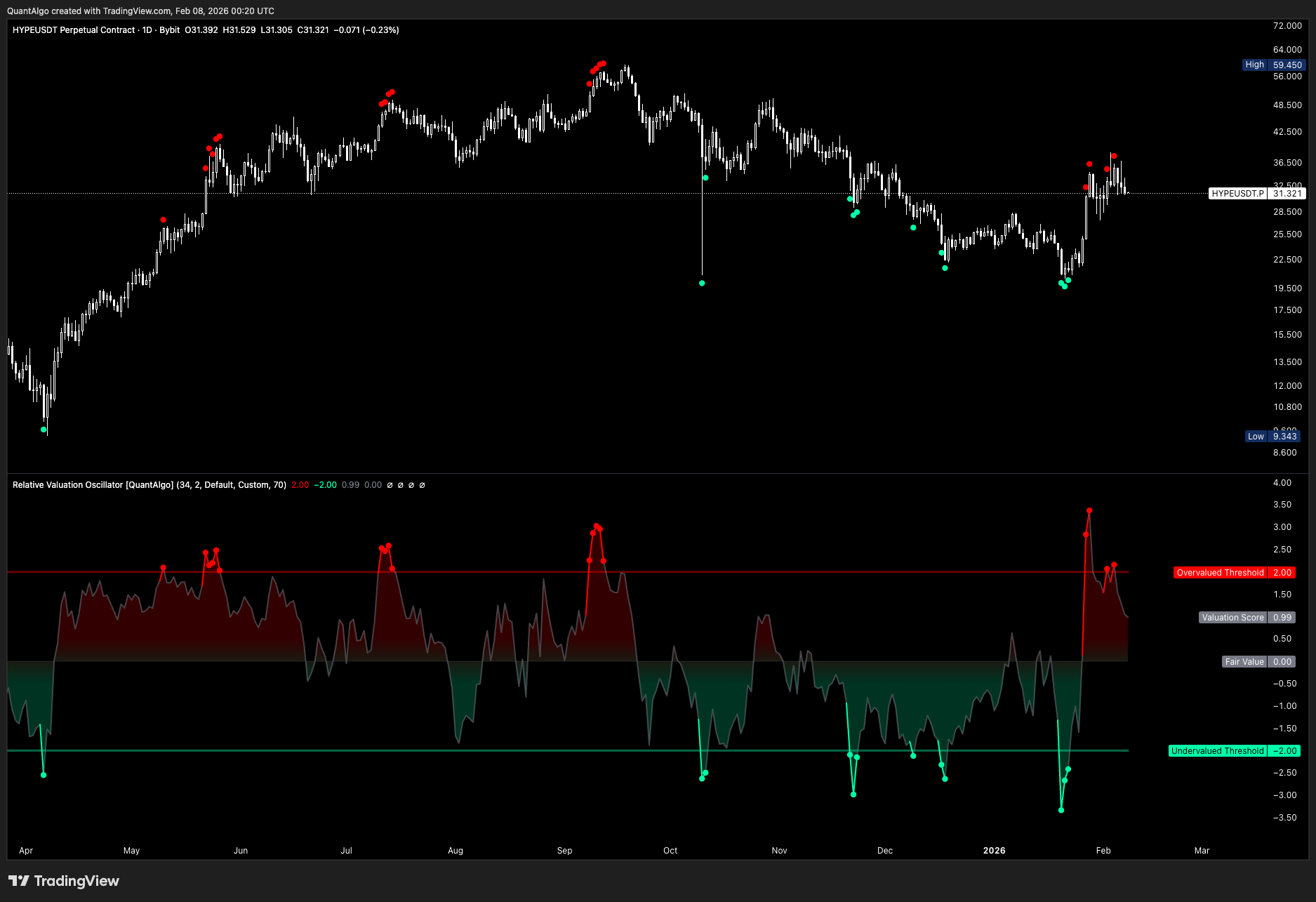Click the 8.600 price axis level
1316x902 pixels.
(x=1284, y=453)
